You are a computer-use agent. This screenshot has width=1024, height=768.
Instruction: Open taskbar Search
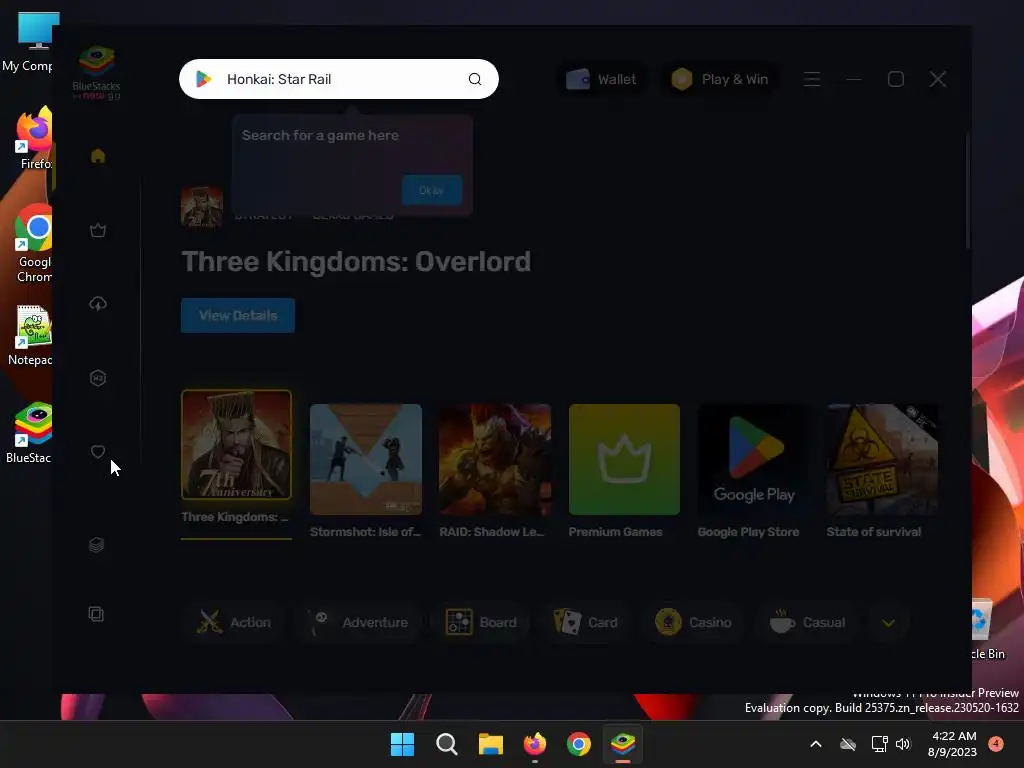(x=447, y=744)
